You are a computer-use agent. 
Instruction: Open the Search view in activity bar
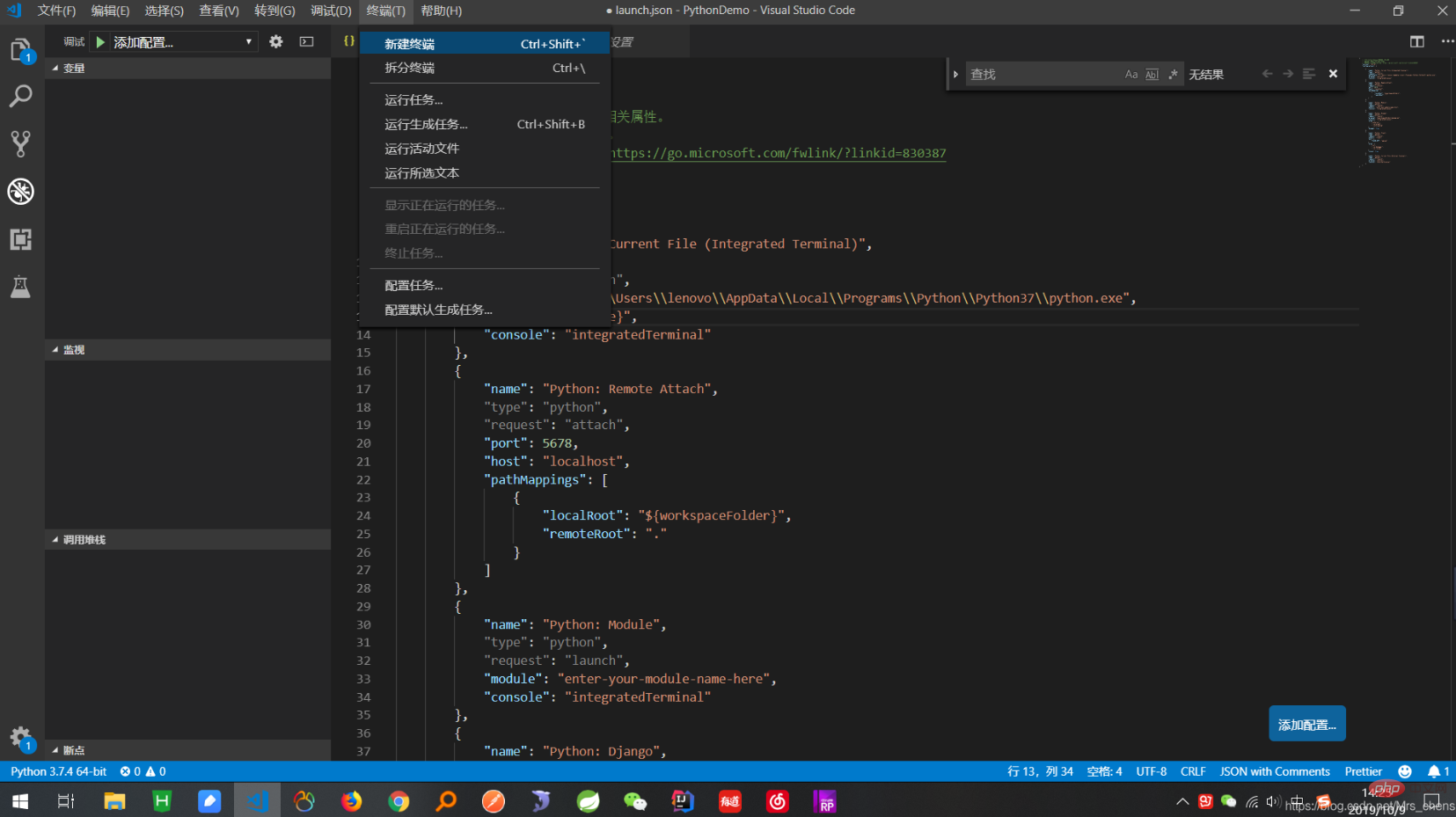pyautogui.click(x=20, y=96)
